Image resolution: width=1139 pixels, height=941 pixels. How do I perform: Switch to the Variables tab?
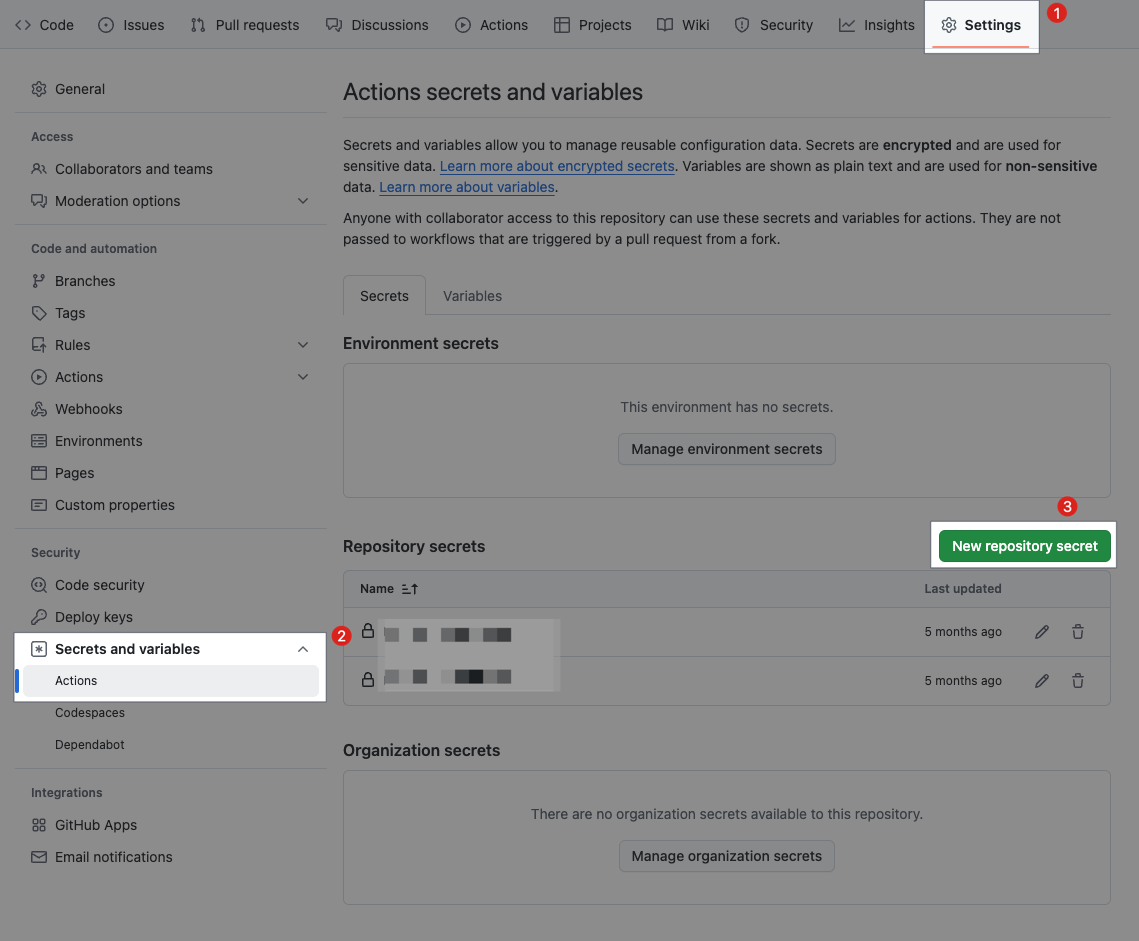tap(472, 296)
